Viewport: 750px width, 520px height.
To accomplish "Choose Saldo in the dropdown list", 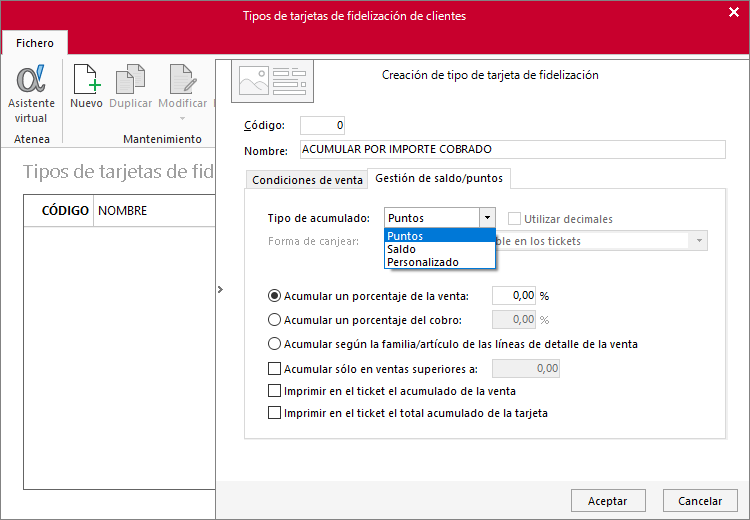I will click(x=440, y=249).
